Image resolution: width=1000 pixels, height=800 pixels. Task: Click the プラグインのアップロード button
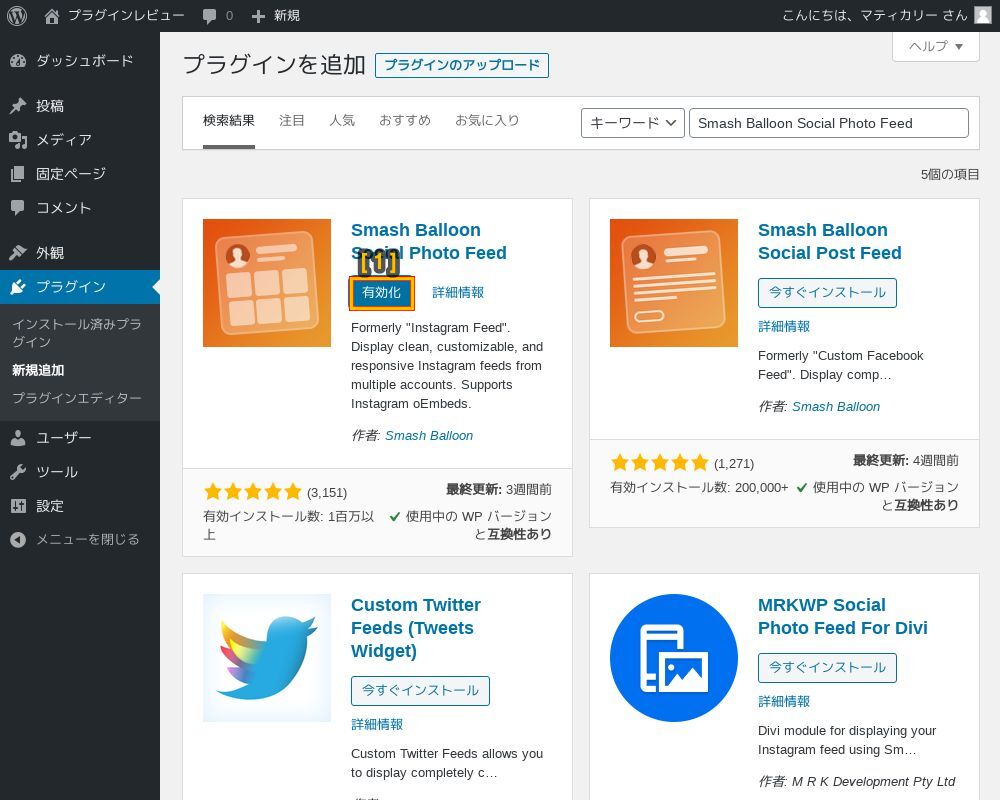(x=462, y=65)
